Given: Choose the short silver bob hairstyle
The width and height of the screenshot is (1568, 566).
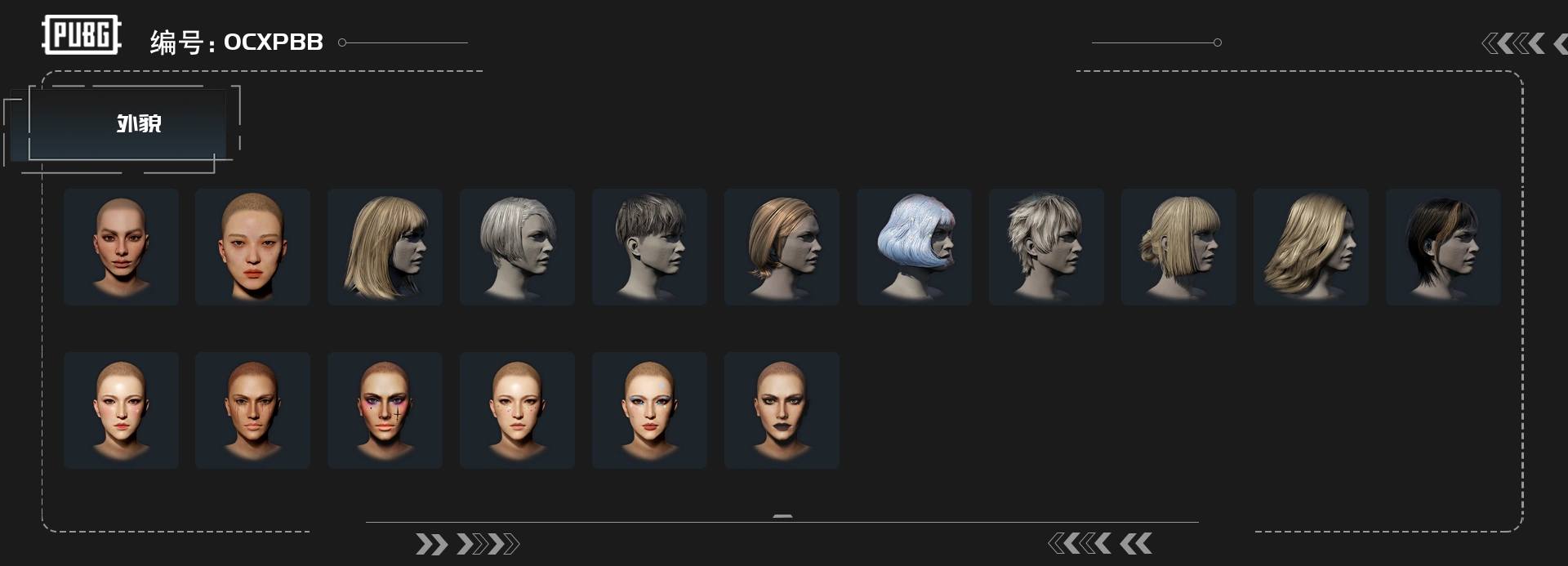Looking at the screenshot, I should 517,247.
